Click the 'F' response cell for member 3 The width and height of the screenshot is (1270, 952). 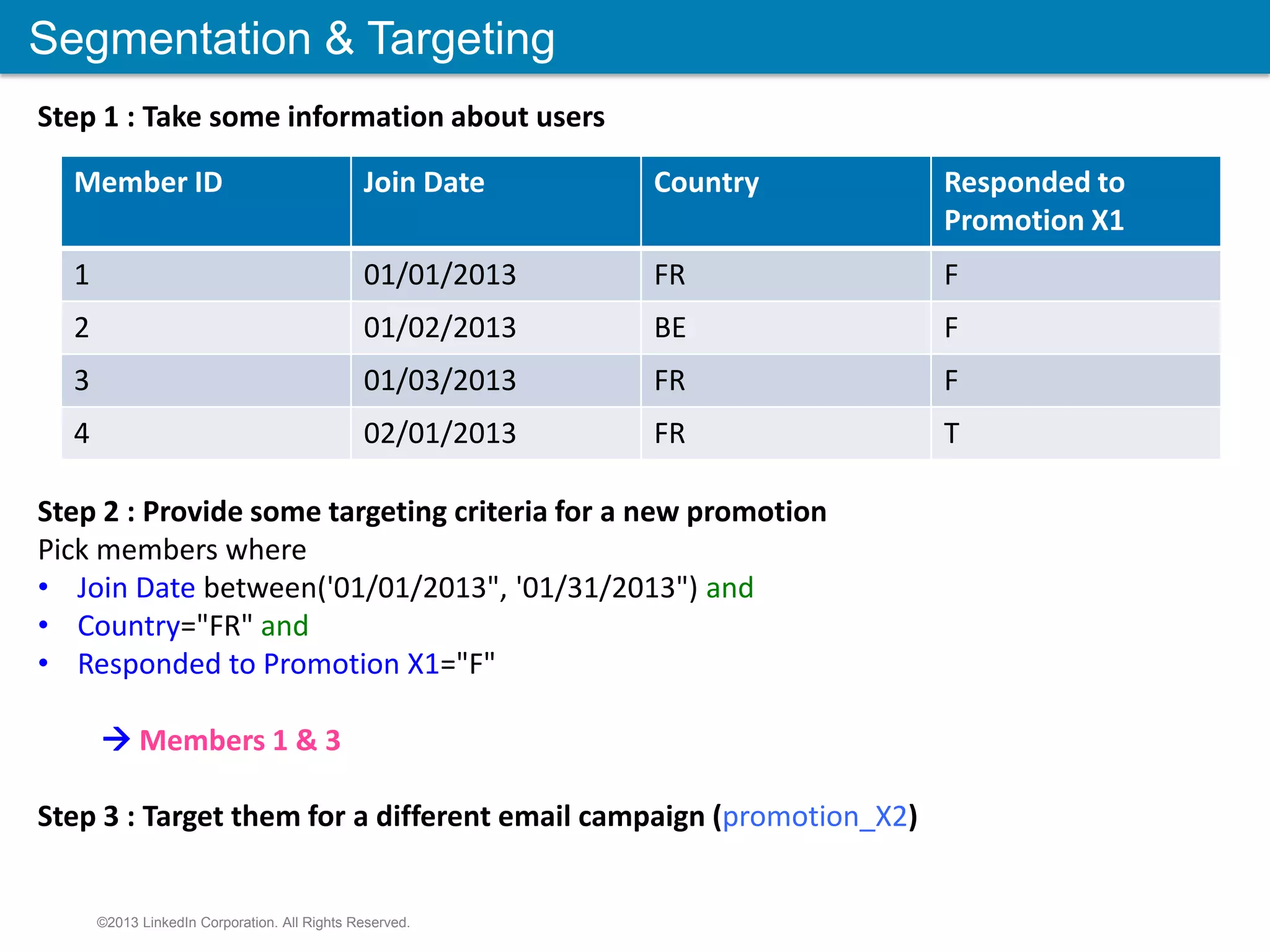click(1076, 380)
